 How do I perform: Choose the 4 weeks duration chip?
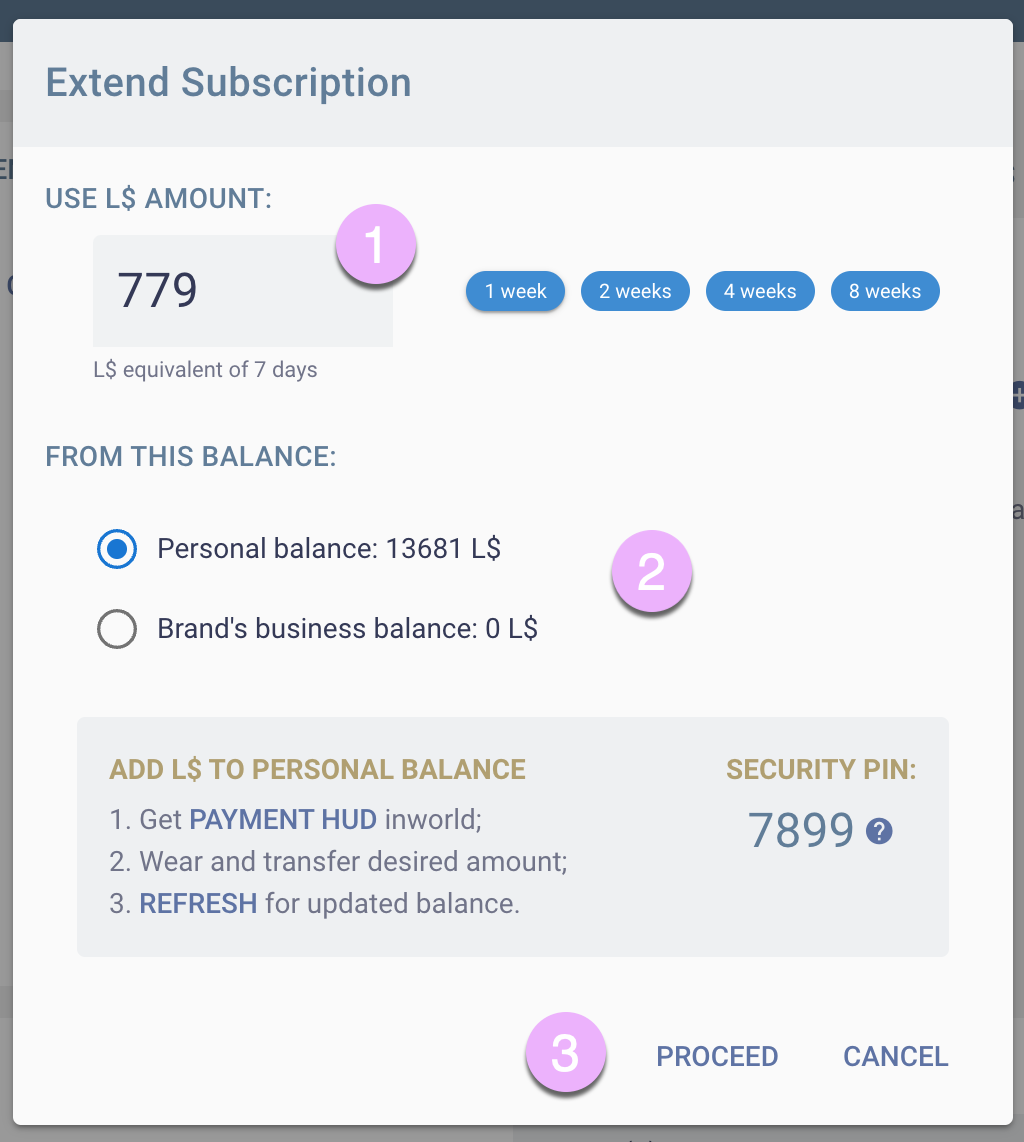[760, 291]
